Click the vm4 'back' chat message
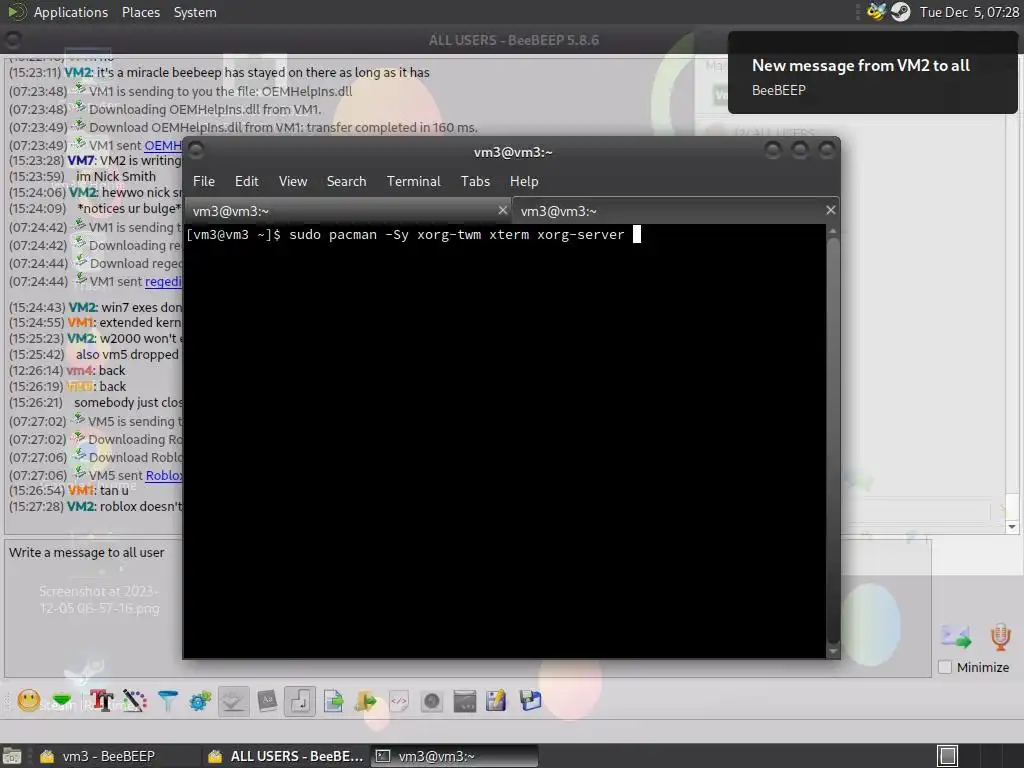 (67, 370)
